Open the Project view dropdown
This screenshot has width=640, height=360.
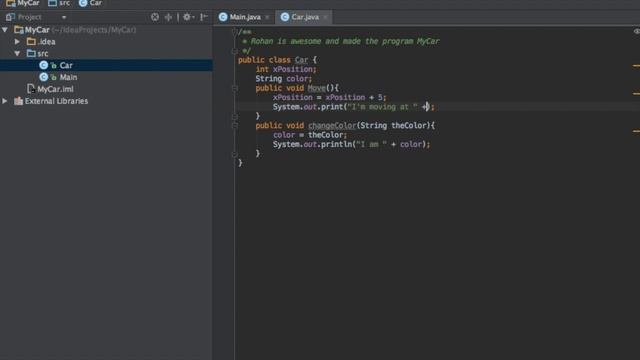pos(64,17)
